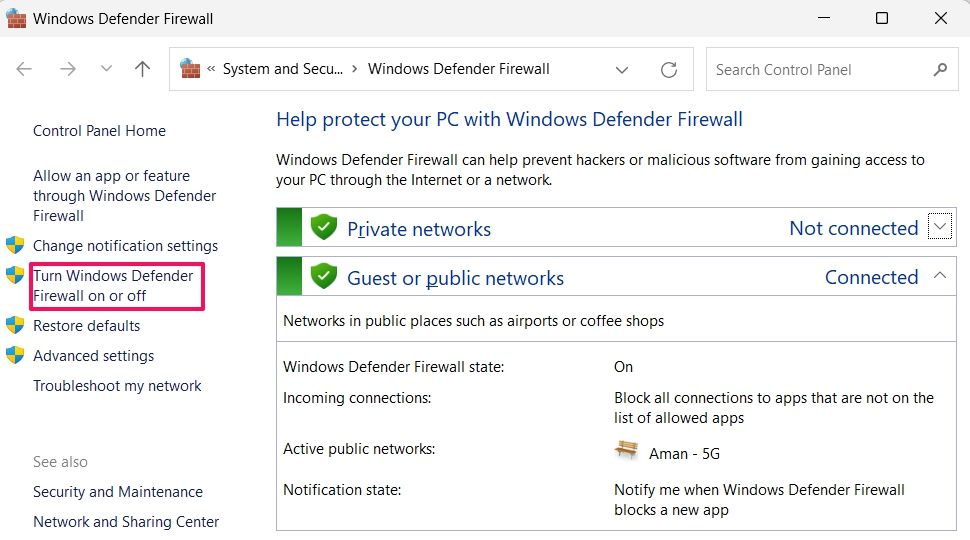Expand the Private networks section

coord(939,227)
